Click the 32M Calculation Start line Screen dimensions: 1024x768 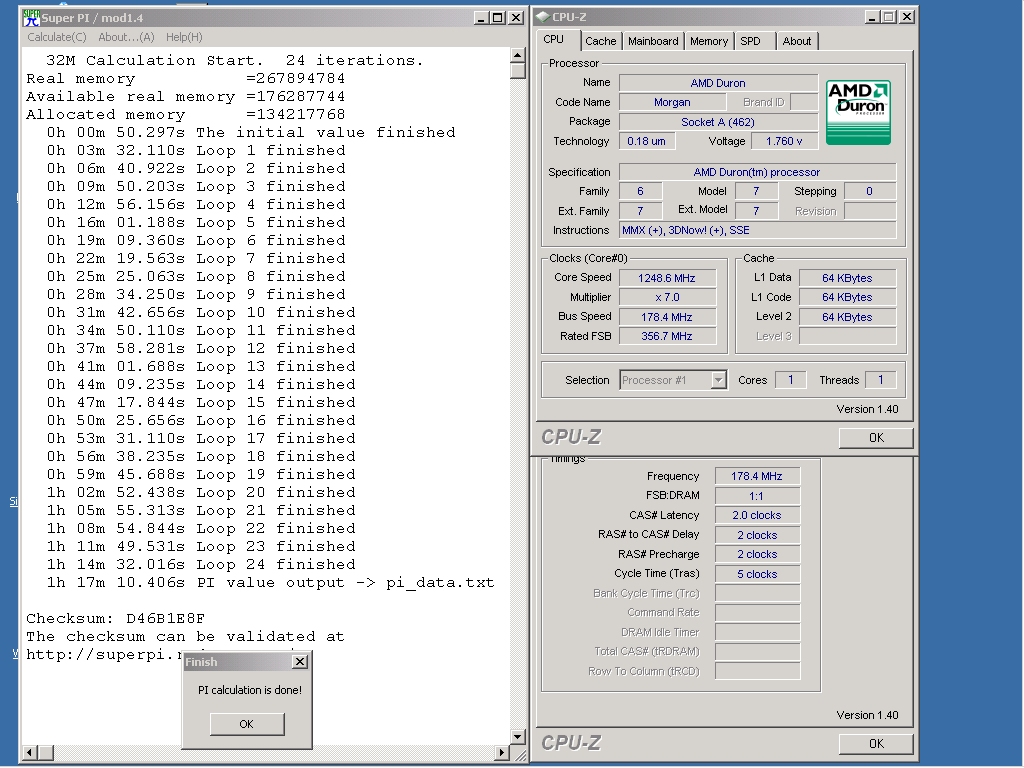[x=234, y=61]
